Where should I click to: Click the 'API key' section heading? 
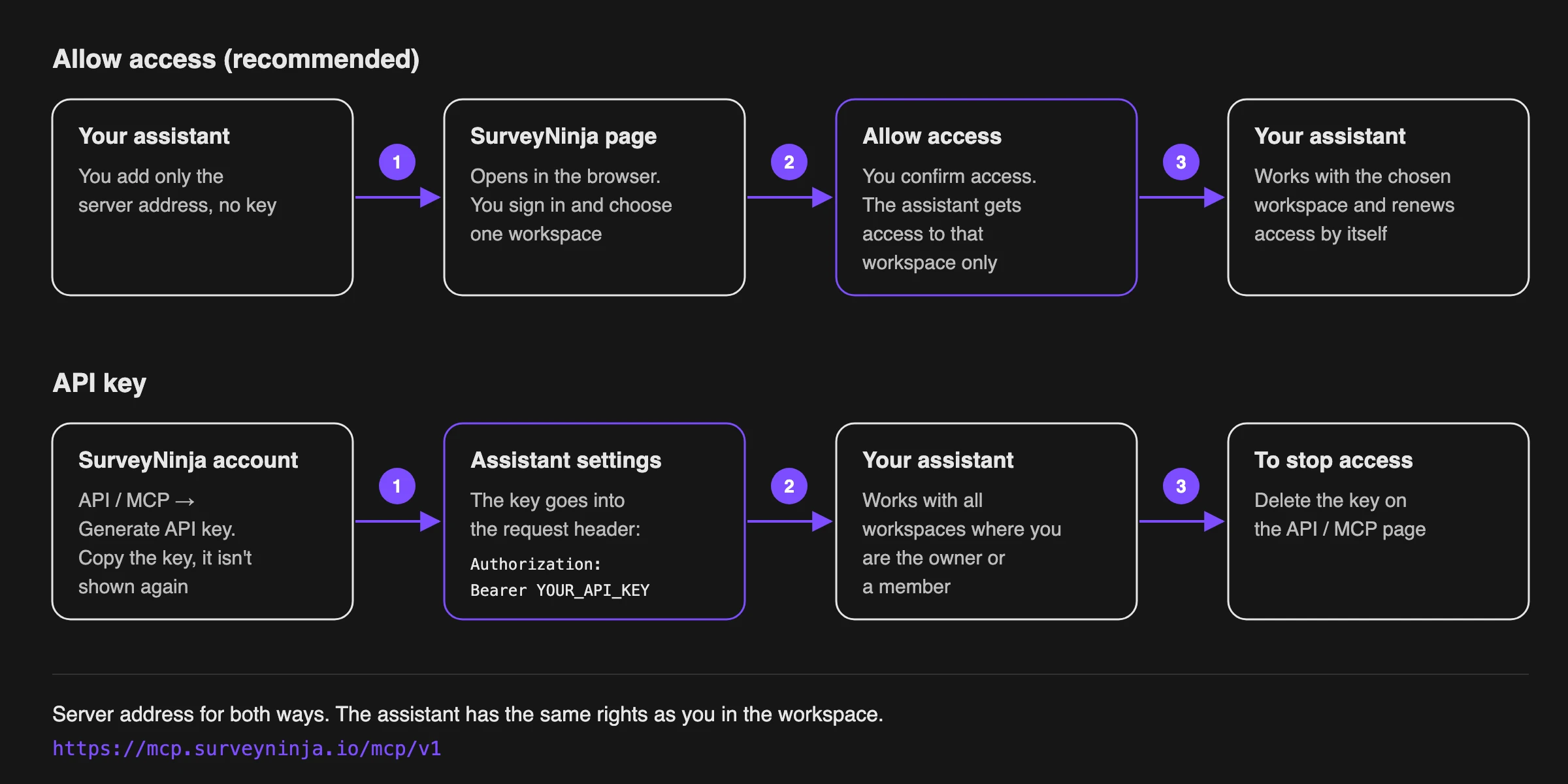[x=99, y=384]
